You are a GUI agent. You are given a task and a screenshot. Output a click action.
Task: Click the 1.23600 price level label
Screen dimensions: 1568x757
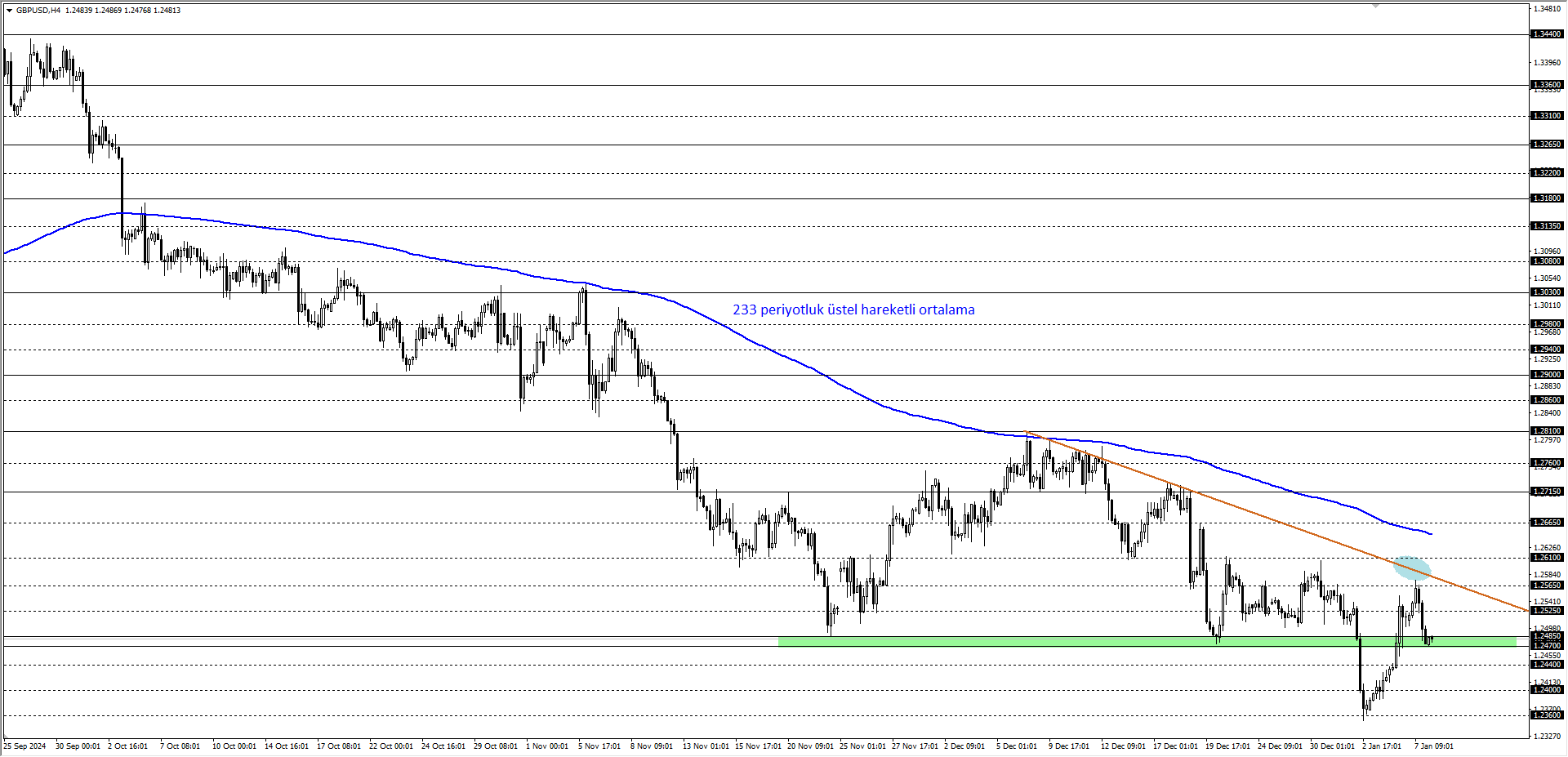pyautogui.click(x=1547, y=715)
